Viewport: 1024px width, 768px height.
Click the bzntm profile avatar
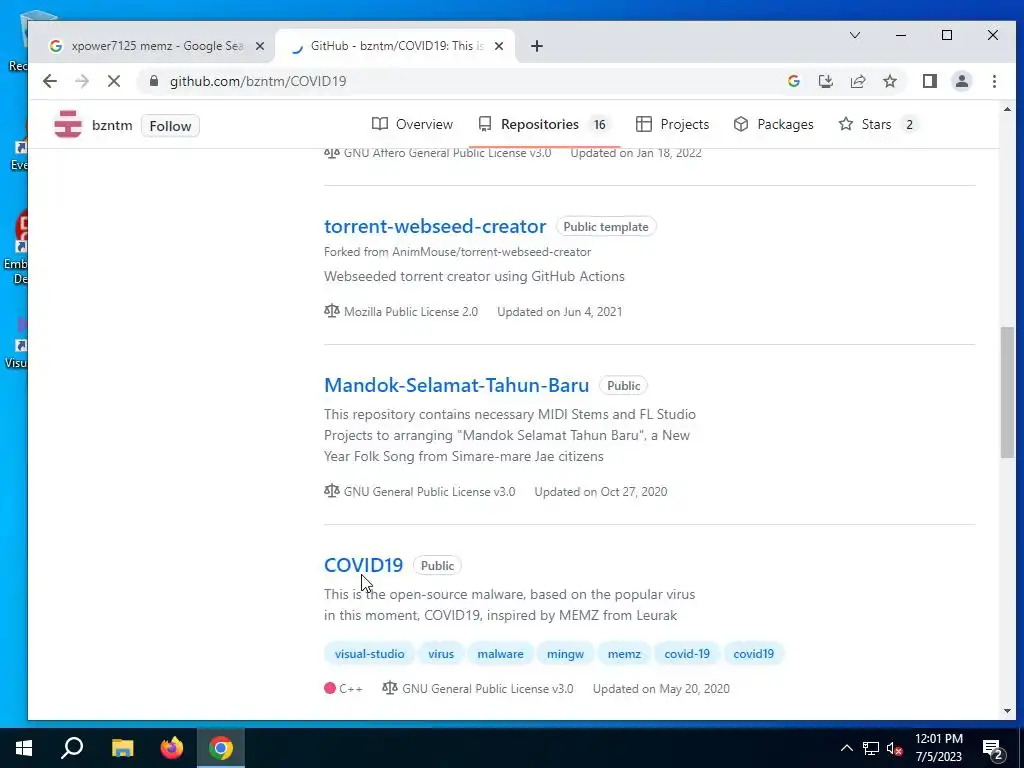pyautogui.click(x=68, y=125)
